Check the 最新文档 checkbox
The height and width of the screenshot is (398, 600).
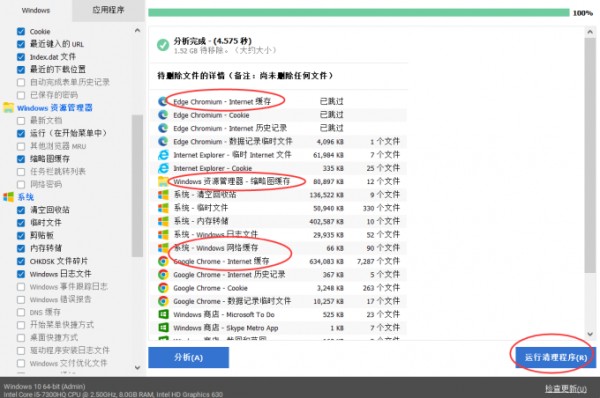point(21,121)
